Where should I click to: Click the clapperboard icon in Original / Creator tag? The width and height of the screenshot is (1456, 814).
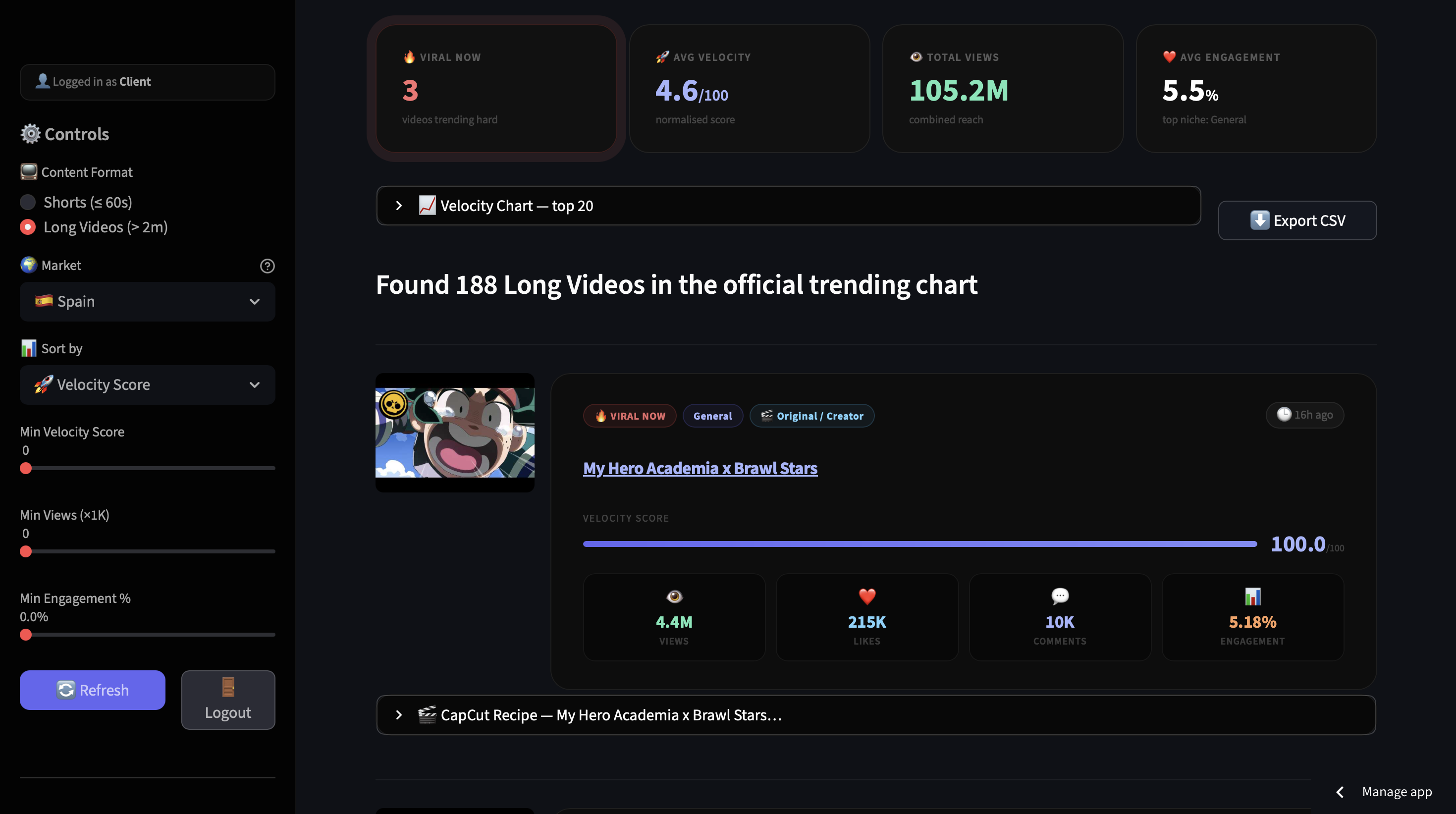pyautogui.click(x=766, y=416)
